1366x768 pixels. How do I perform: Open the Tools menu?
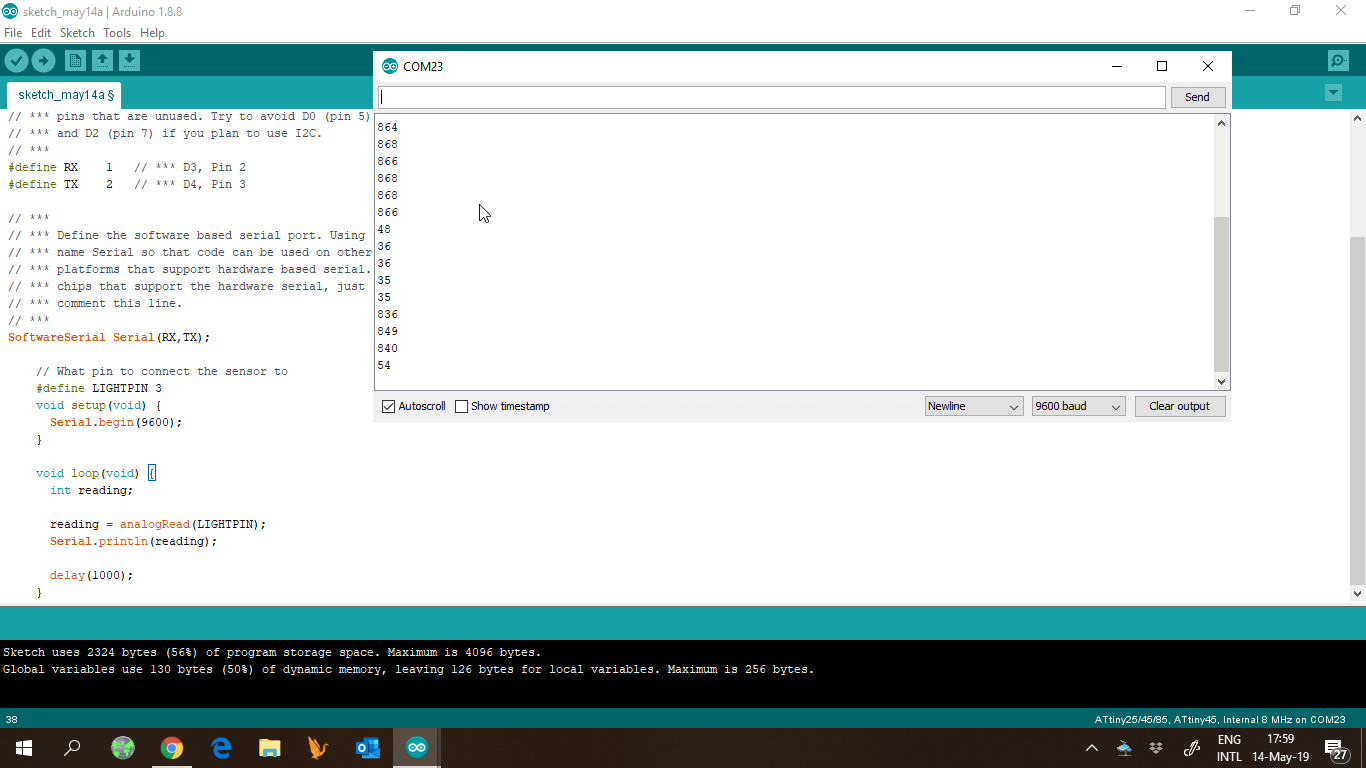pyautogui.click(x=117, y=33)
